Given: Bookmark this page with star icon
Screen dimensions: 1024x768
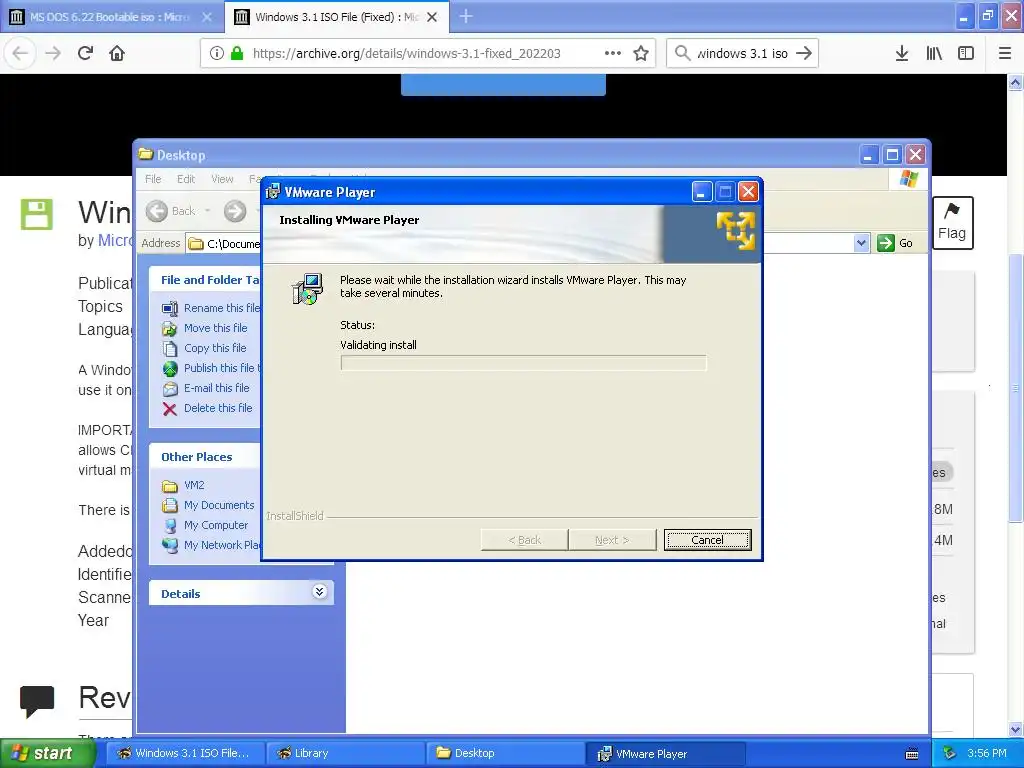Looking at the screenshot, I should pos(641,53).
